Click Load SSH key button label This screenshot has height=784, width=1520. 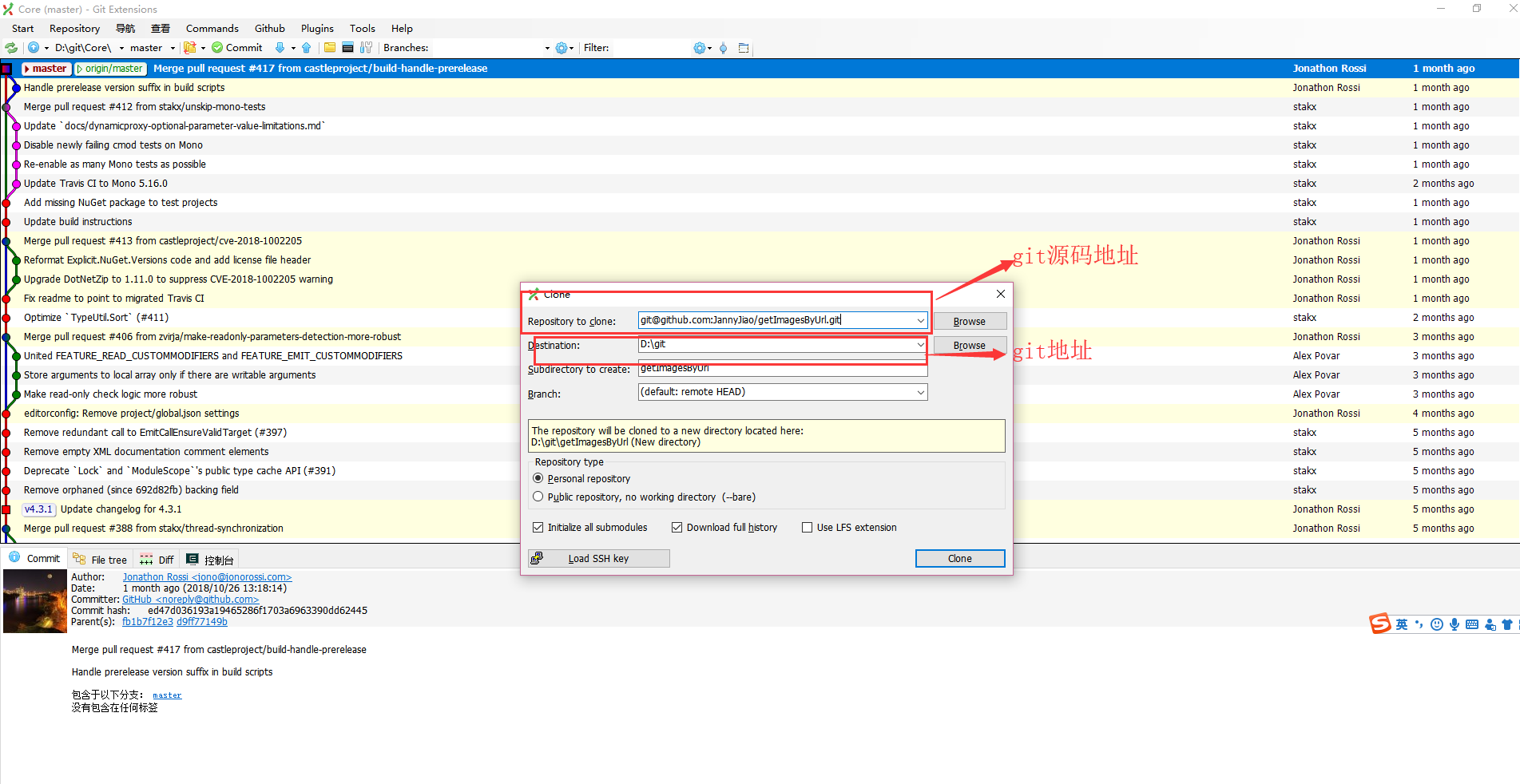[x=598, y=559]
